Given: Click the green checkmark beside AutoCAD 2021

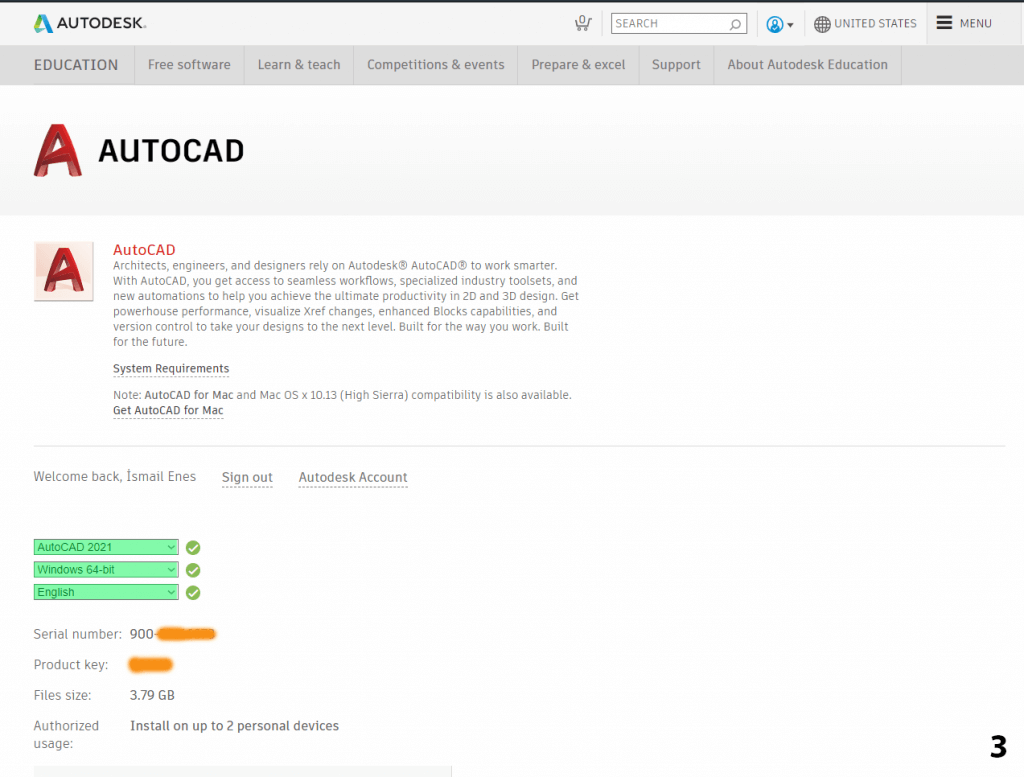Looking at the screenshot, I should [192, 547].
